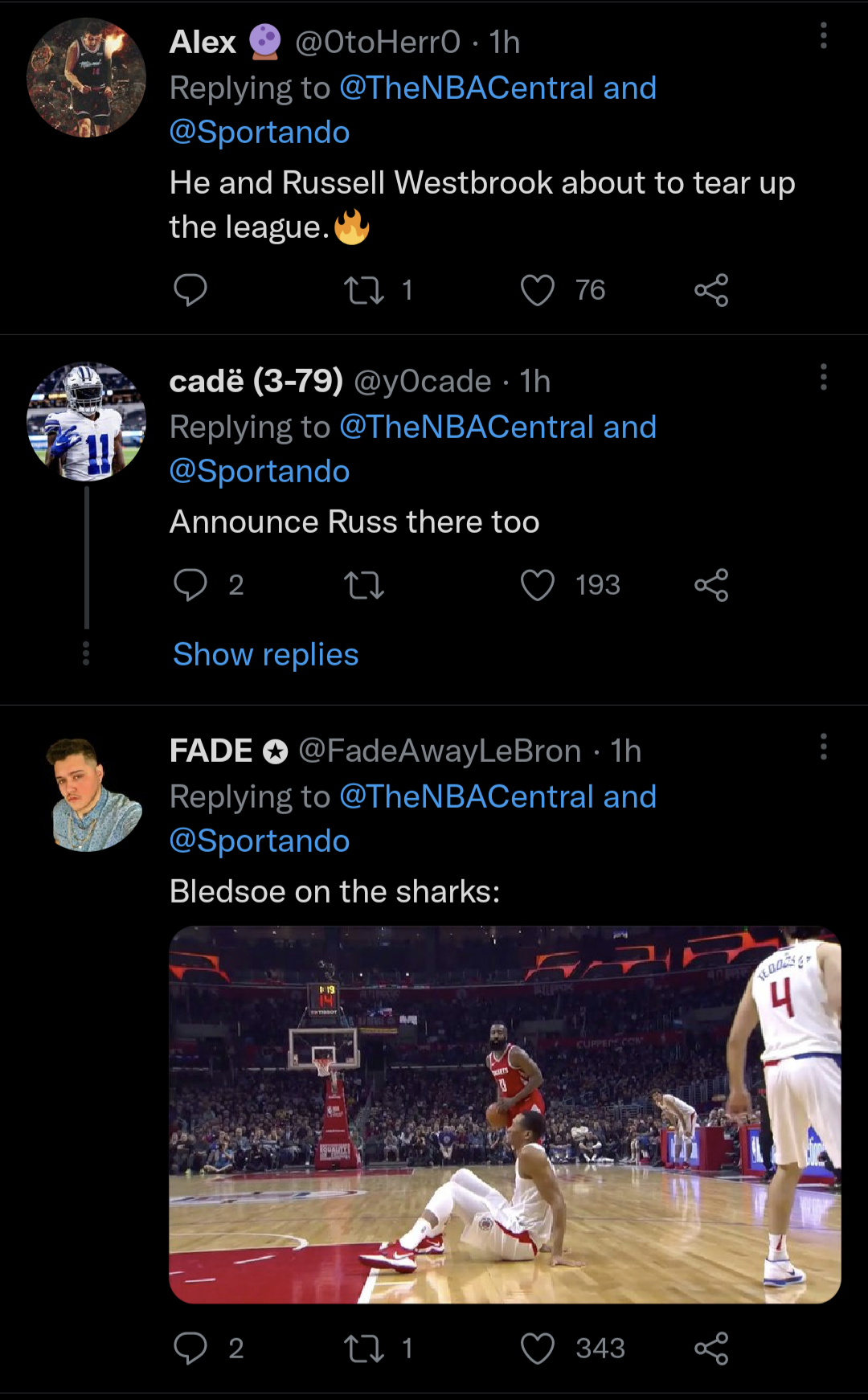
Task: Open more options on Alex's tweet
Action: coord(823,36)
